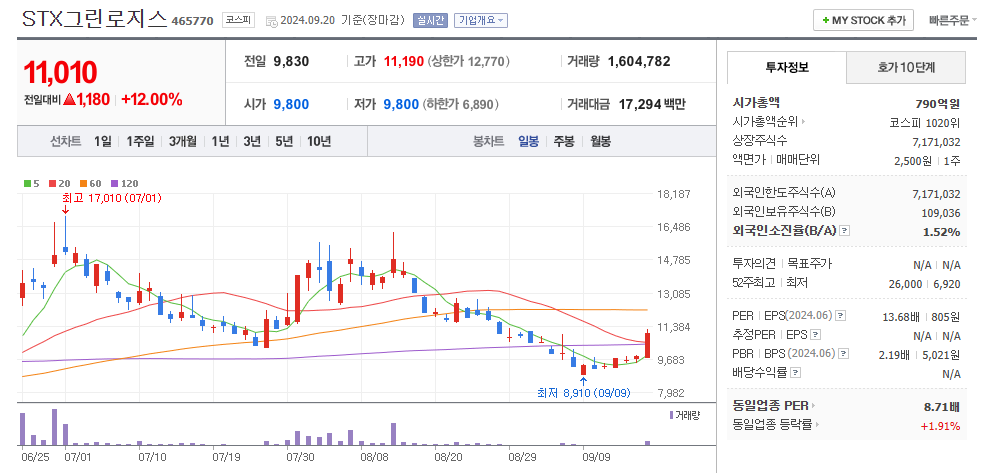This screenshot has height=473, width=1000.
Task: Click the 거래대금 value 17,294 백만
Action: [x=652, y=104]
